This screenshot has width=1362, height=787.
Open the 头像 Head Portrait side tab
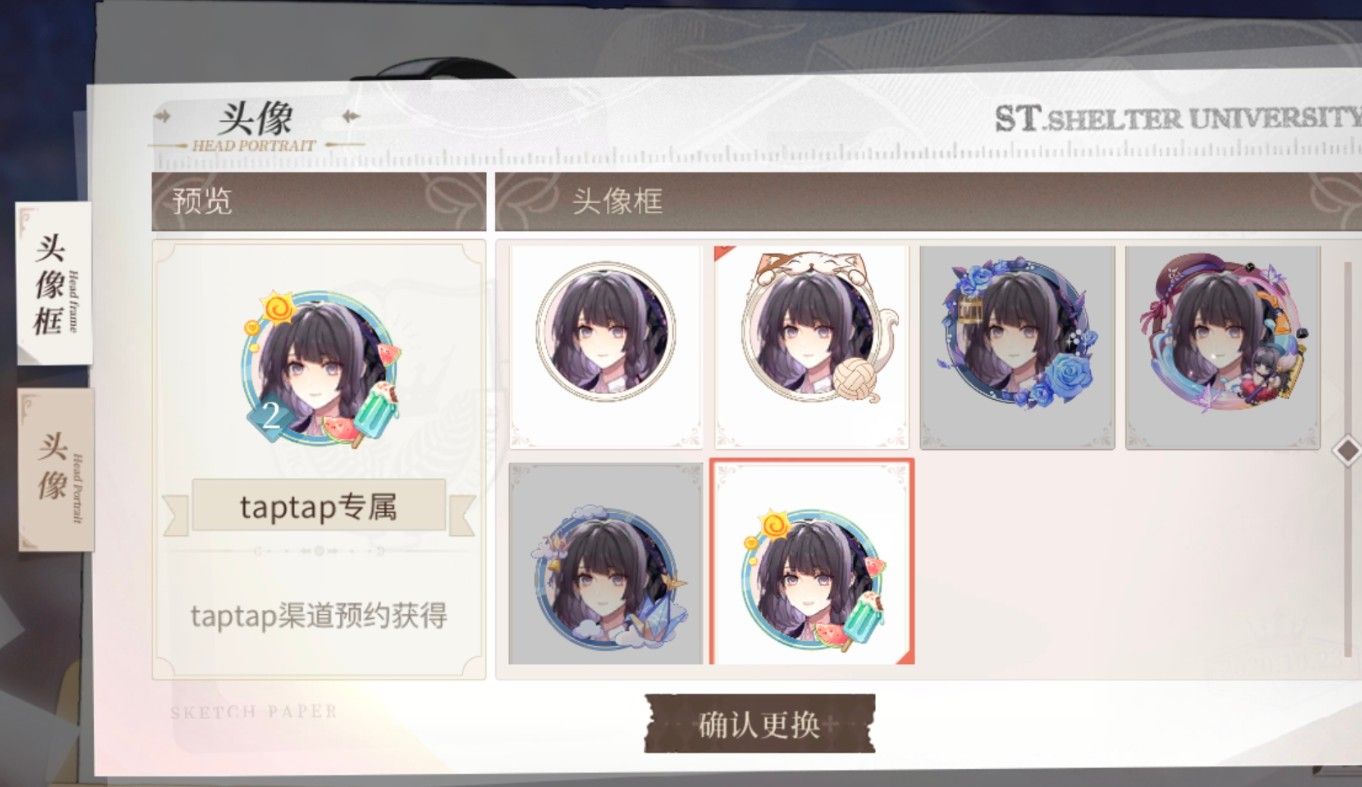point(56,469)
